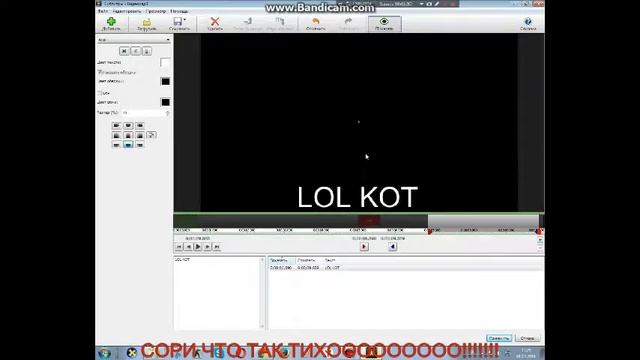640x360 pixels.
Task: Click the red subtitle block on timeline
Action: [369, 221]
